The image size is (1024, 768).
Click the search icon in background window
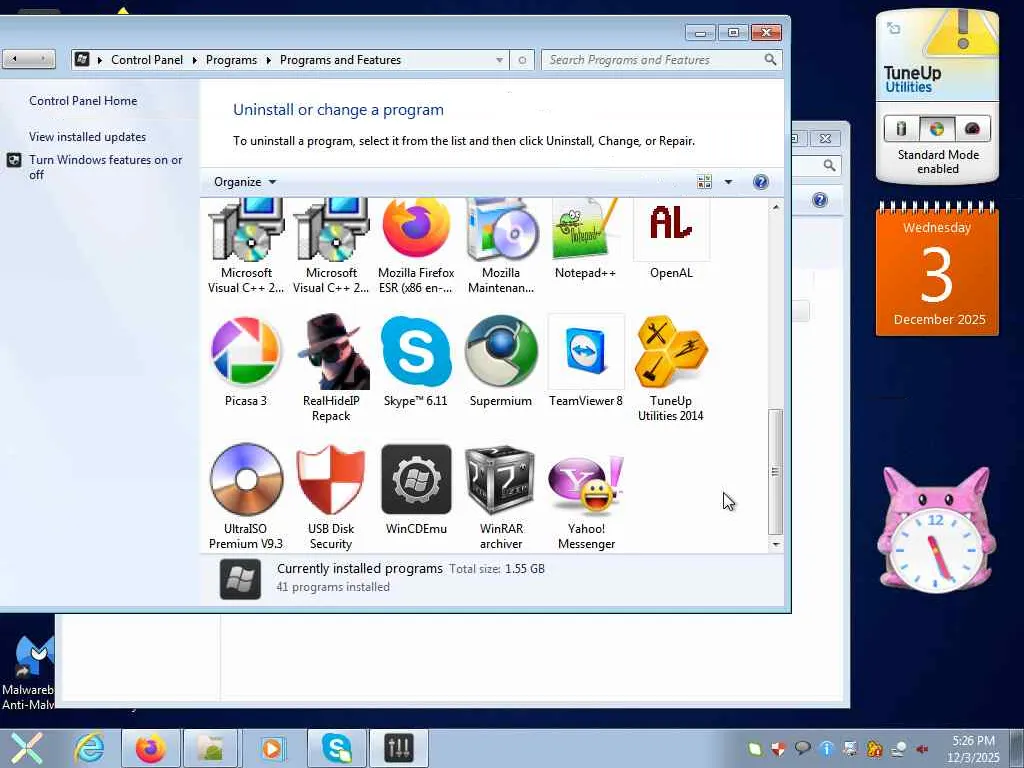(829, 165)
